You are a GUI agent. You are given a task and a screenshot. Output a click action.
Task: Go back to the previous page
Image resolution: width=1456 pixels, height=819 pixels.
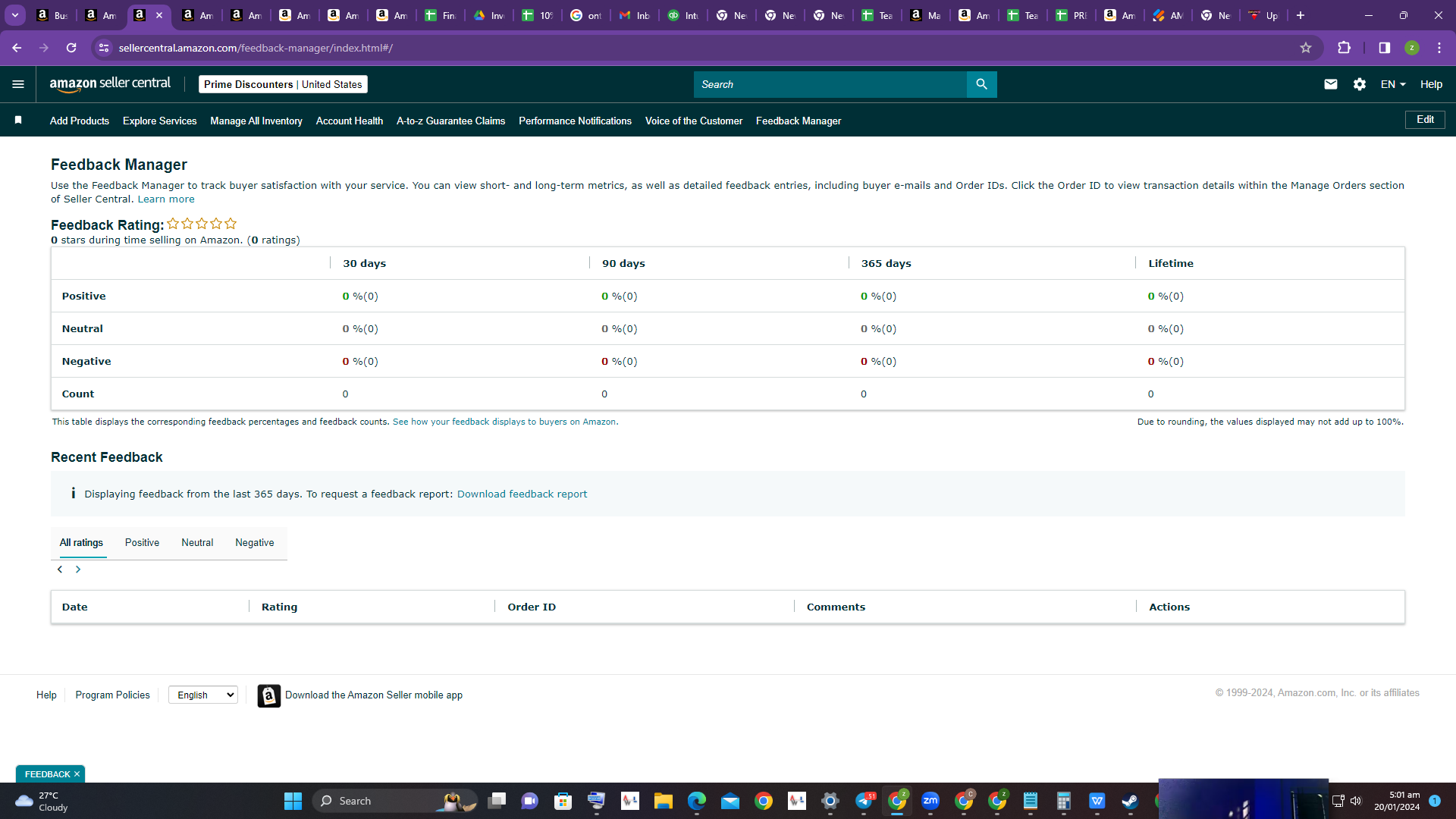tap(17, 48)
